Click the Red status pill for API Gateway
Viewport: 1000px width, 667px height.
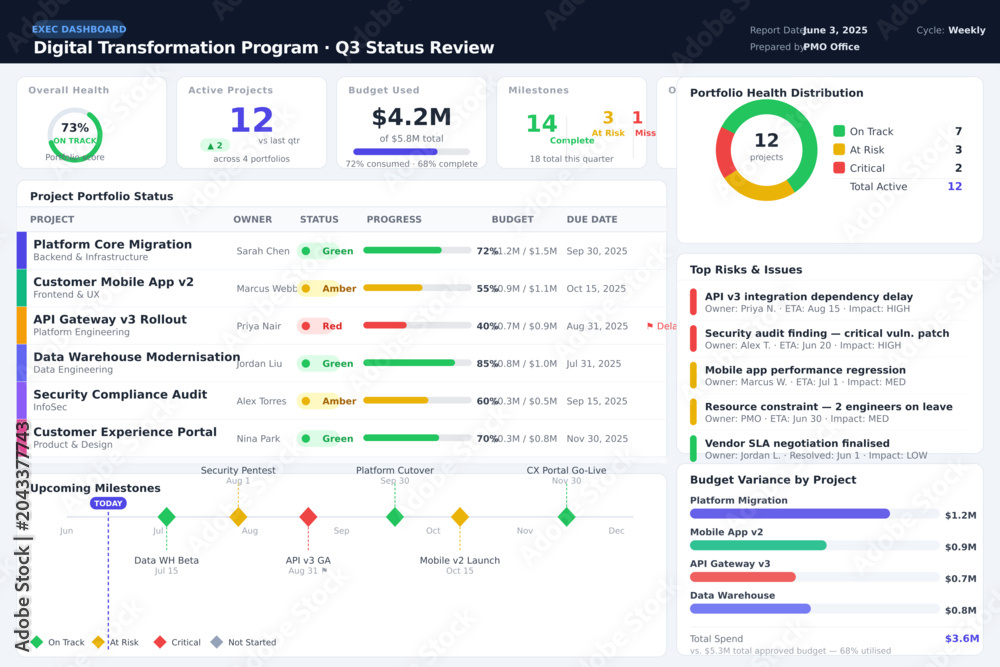(323, 326)
